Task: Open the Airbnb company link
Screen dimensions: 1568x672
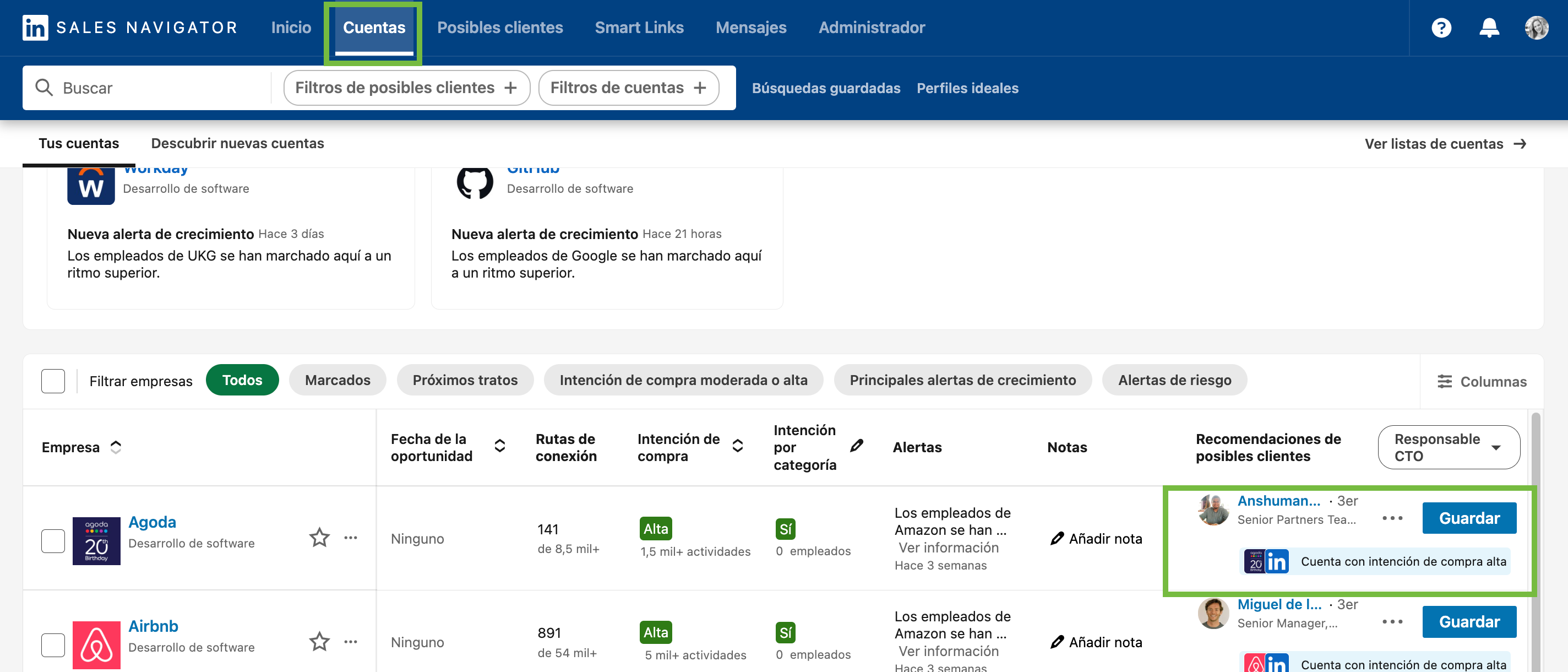Action: click(x=154, y=626)
